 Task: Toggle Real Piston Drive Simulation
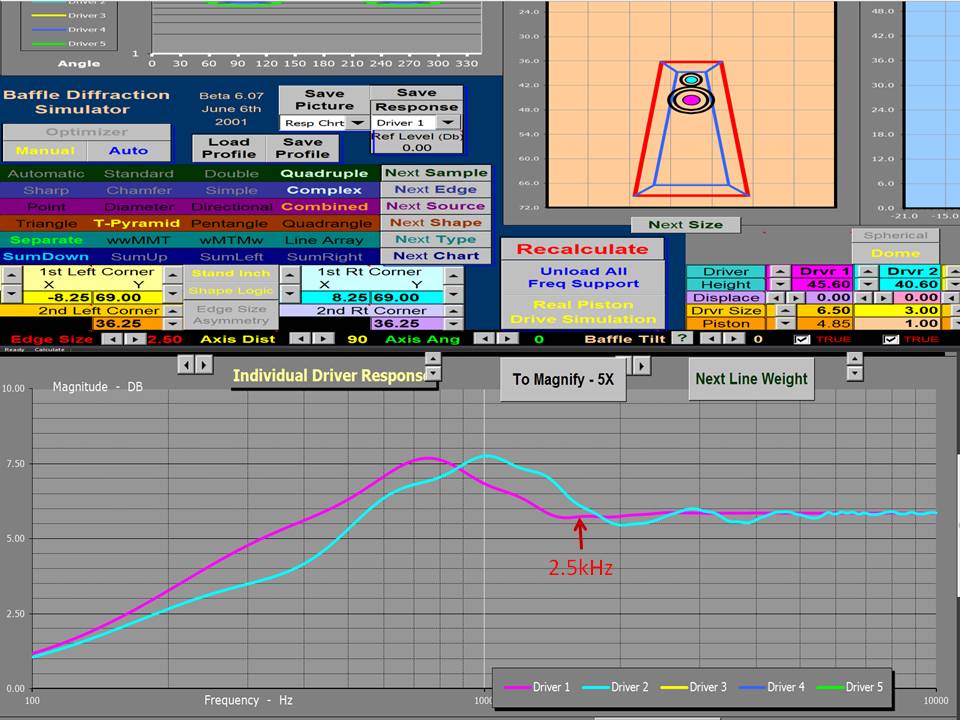click(x=583, y=312)
